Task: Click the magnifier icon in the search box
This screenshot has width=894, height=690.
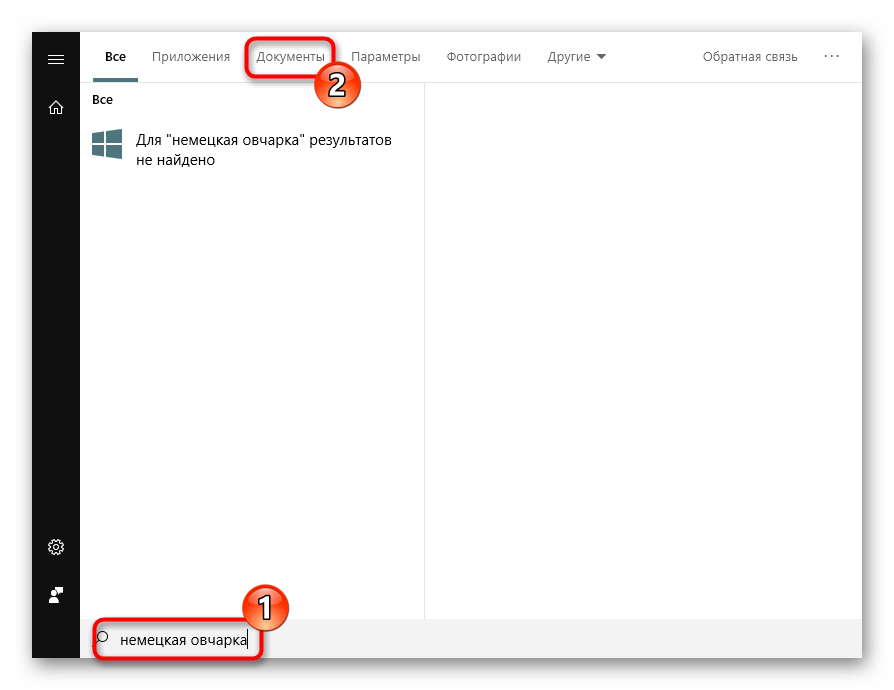Action: click(103, 638)
